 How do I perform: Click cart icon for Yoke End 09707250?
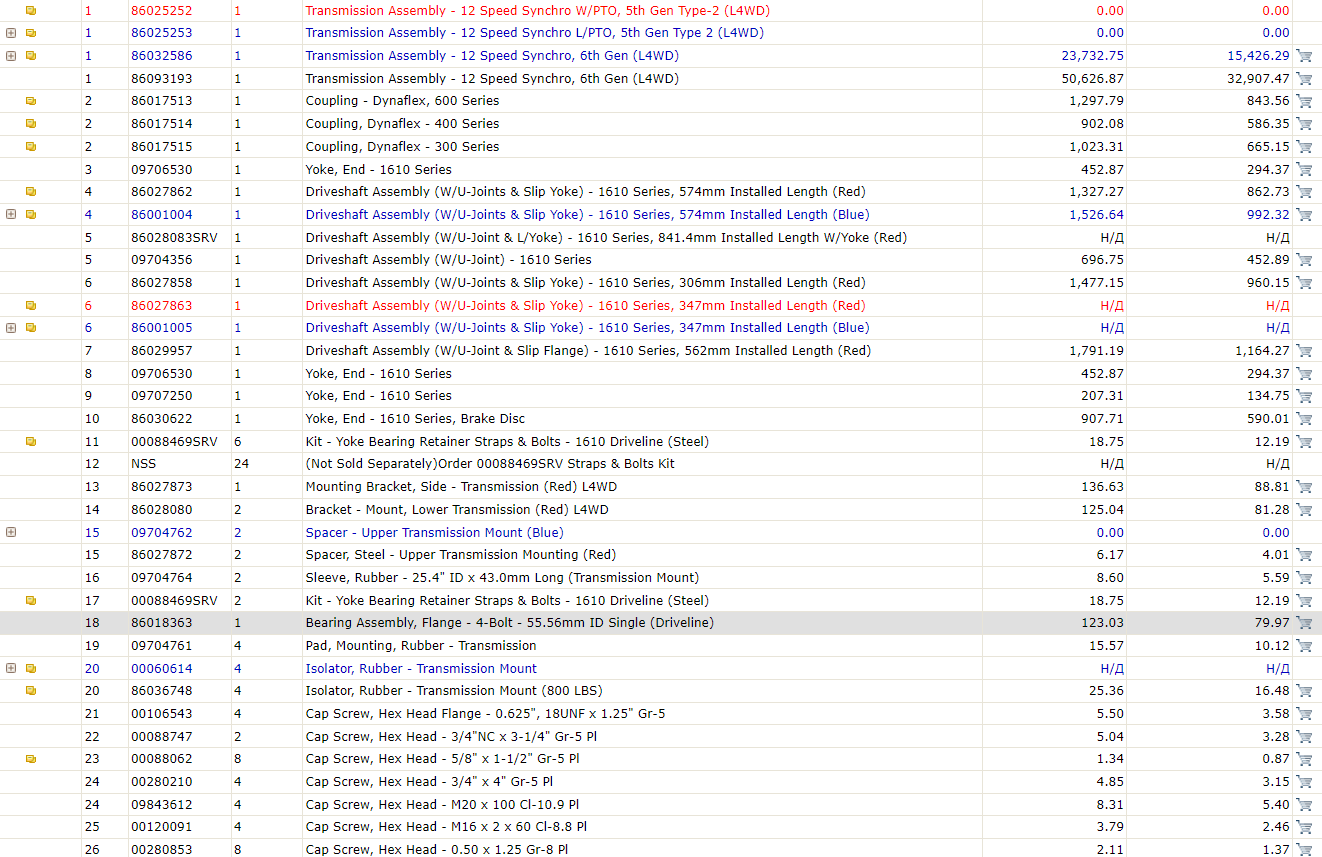point(1304,396)
